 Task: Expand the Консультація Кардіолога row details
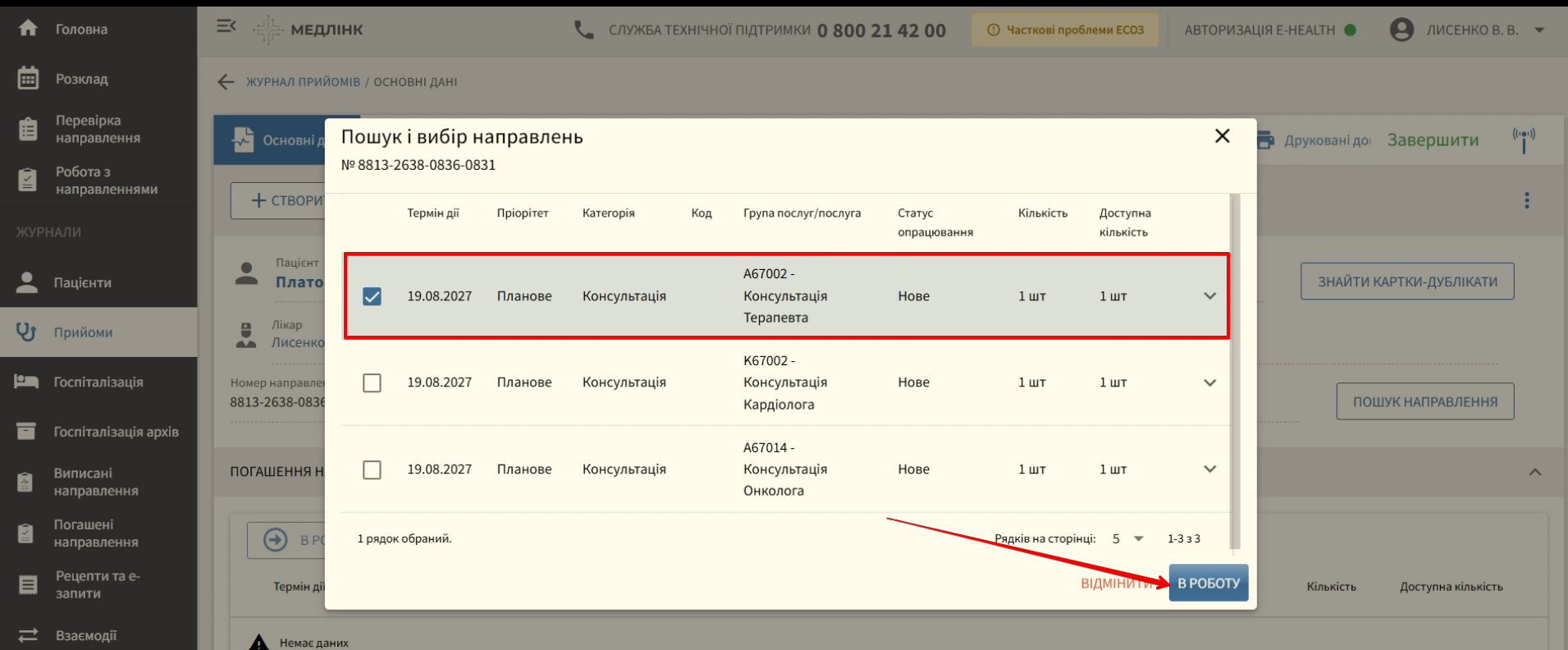tap(1209, 382)
